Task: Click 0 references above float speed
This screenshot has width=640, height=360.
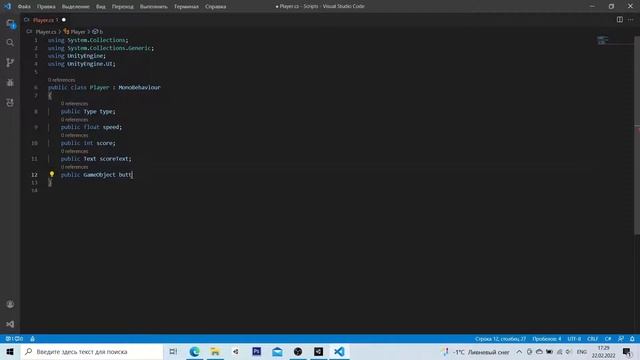Action: pyautogui.click(x=74, y=120)
